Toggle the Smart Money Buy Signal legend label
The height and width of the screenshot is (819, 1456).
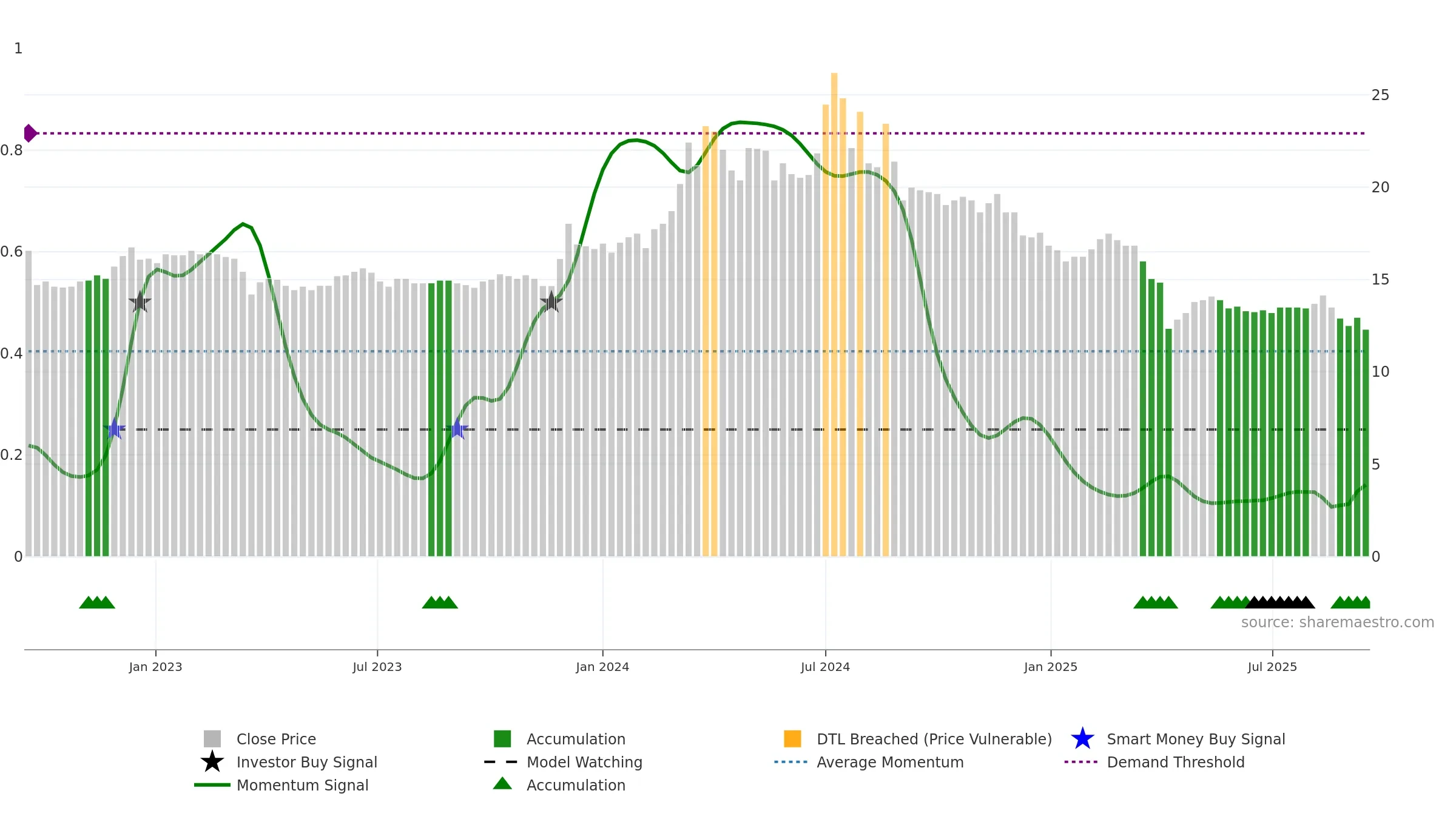1196,739
